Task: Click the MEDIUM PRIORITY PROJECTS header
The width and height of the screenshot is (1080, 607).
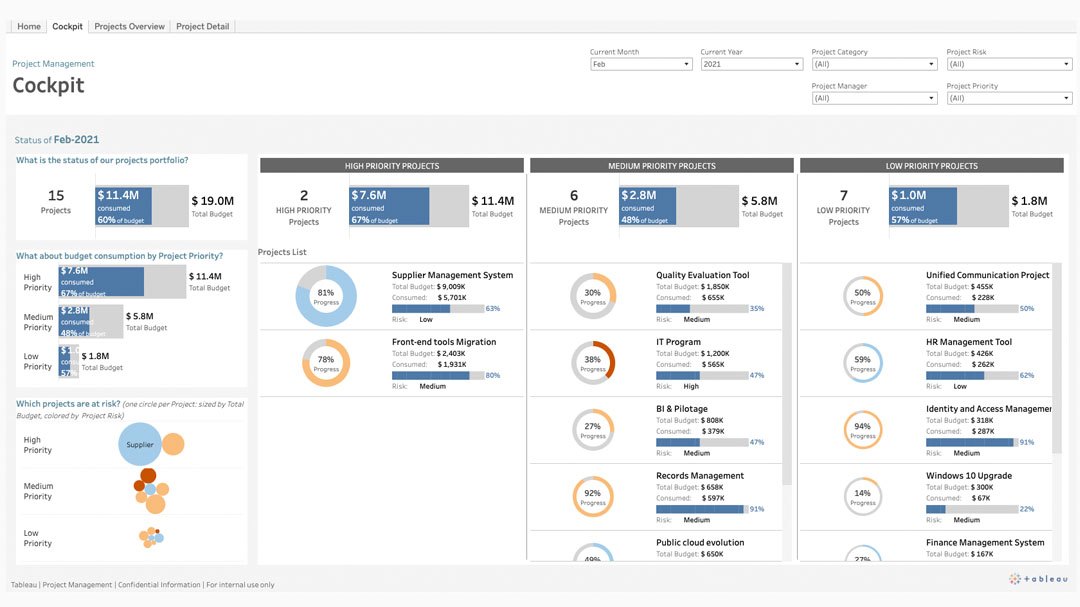Action: [662, 166]
